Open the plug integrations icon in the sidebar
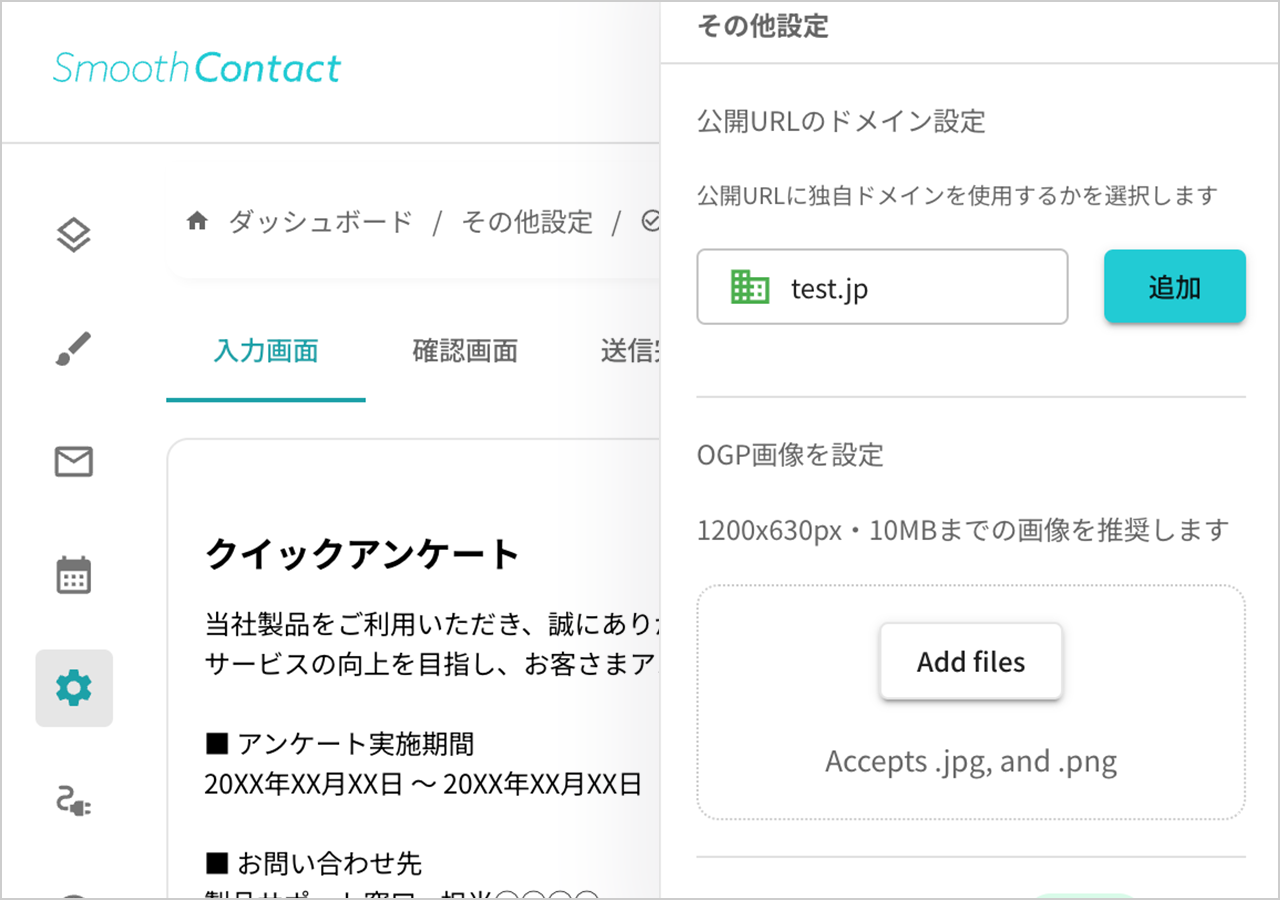Viewport: 1280px width, 900px height. point(74,802)
